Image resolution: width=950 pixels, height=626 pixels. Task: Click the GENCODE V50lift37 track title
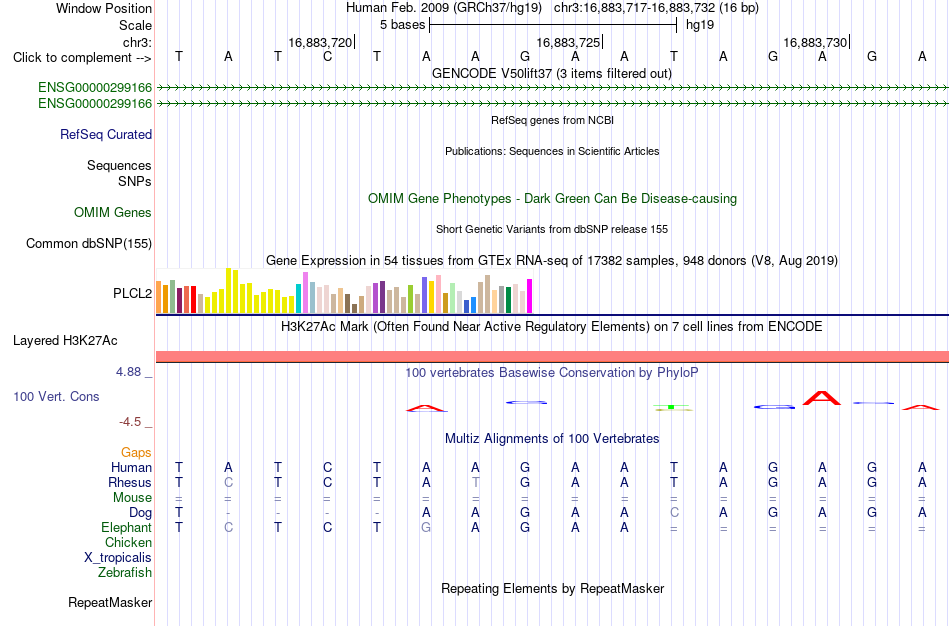click(552, 73)
